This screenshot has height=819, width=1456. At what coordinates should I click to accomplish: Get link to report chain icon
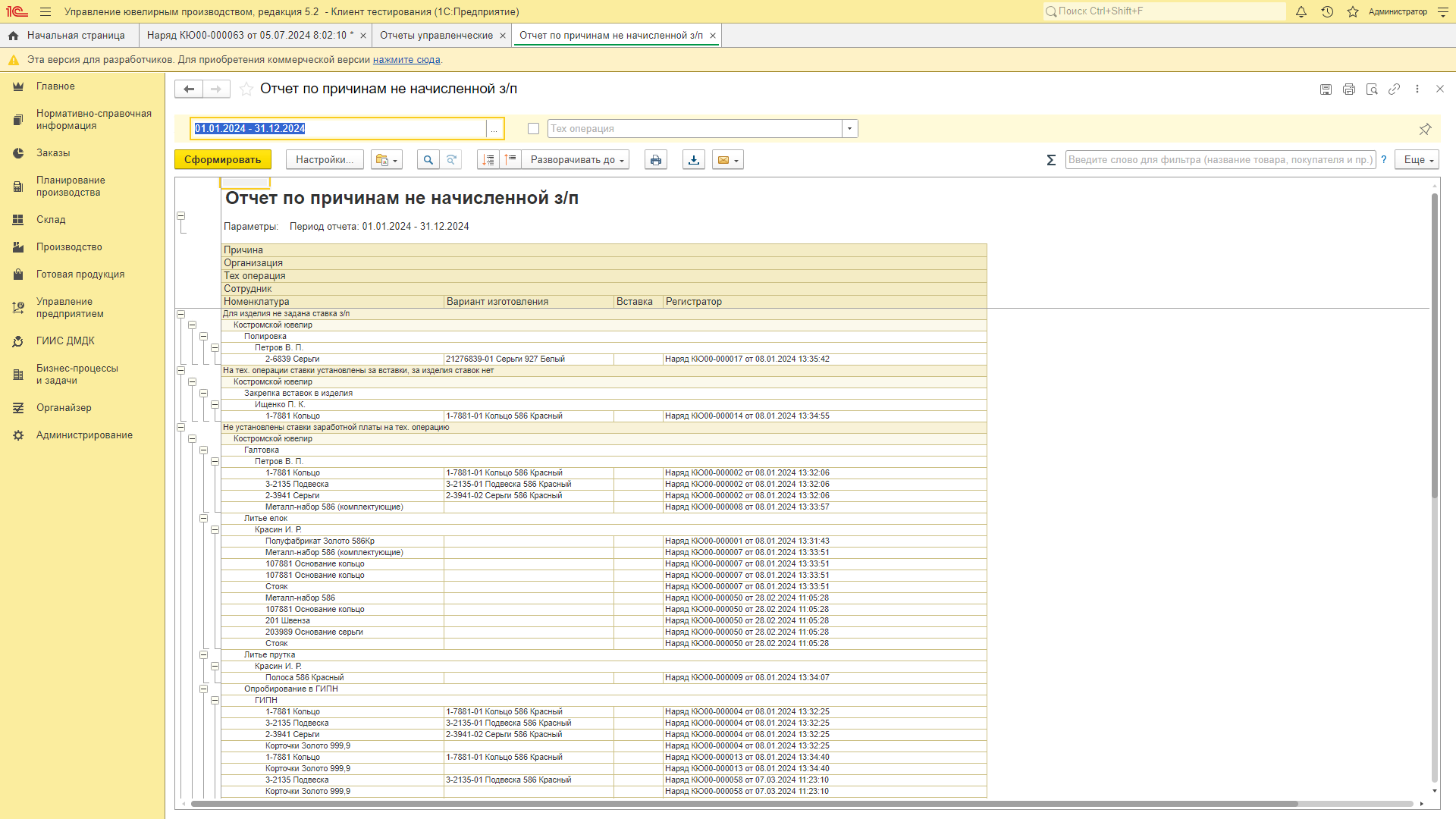pyautogui.click(x=1394, y=89)
